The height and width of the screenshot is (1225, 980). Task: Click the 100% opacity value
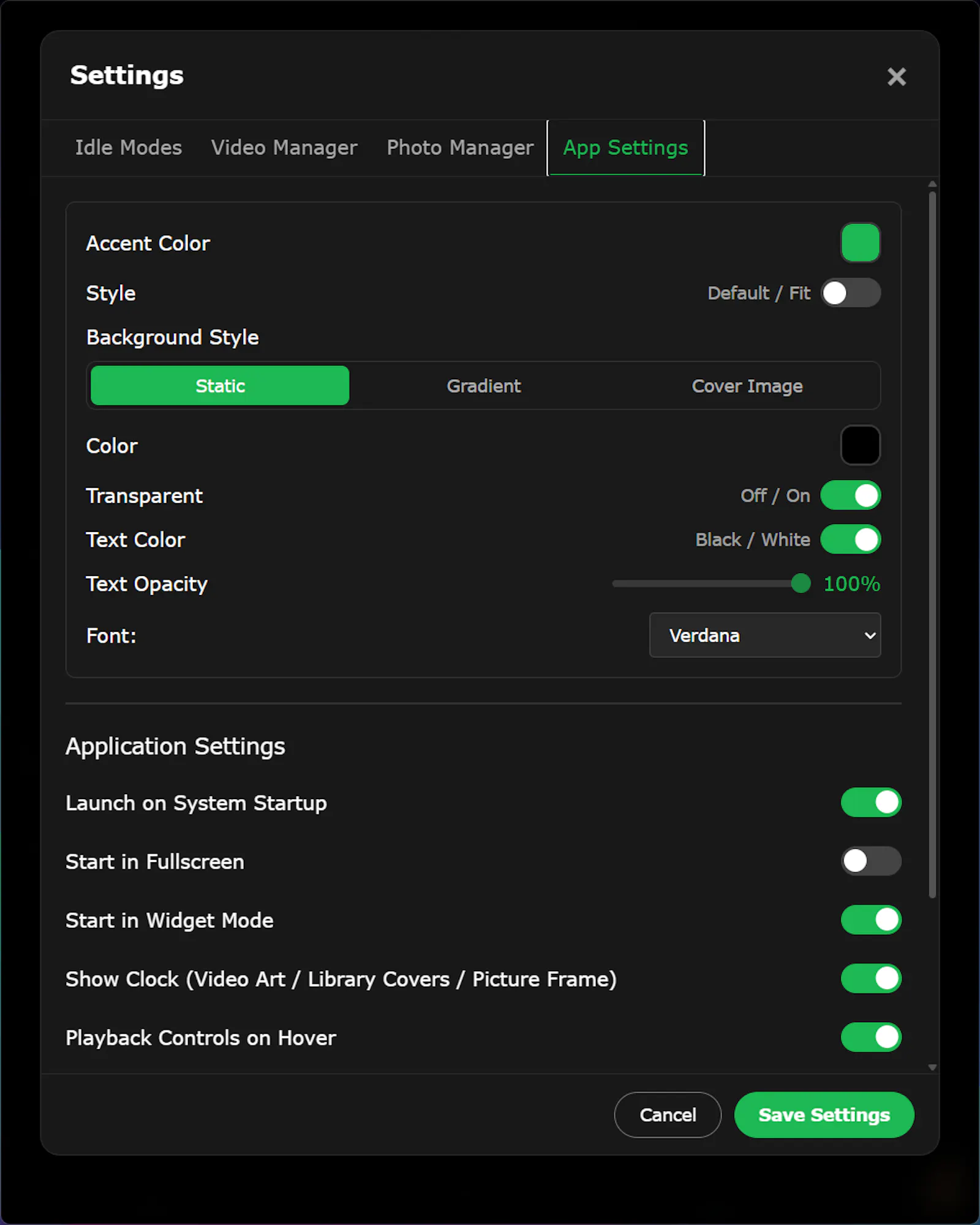click(851, 583)
